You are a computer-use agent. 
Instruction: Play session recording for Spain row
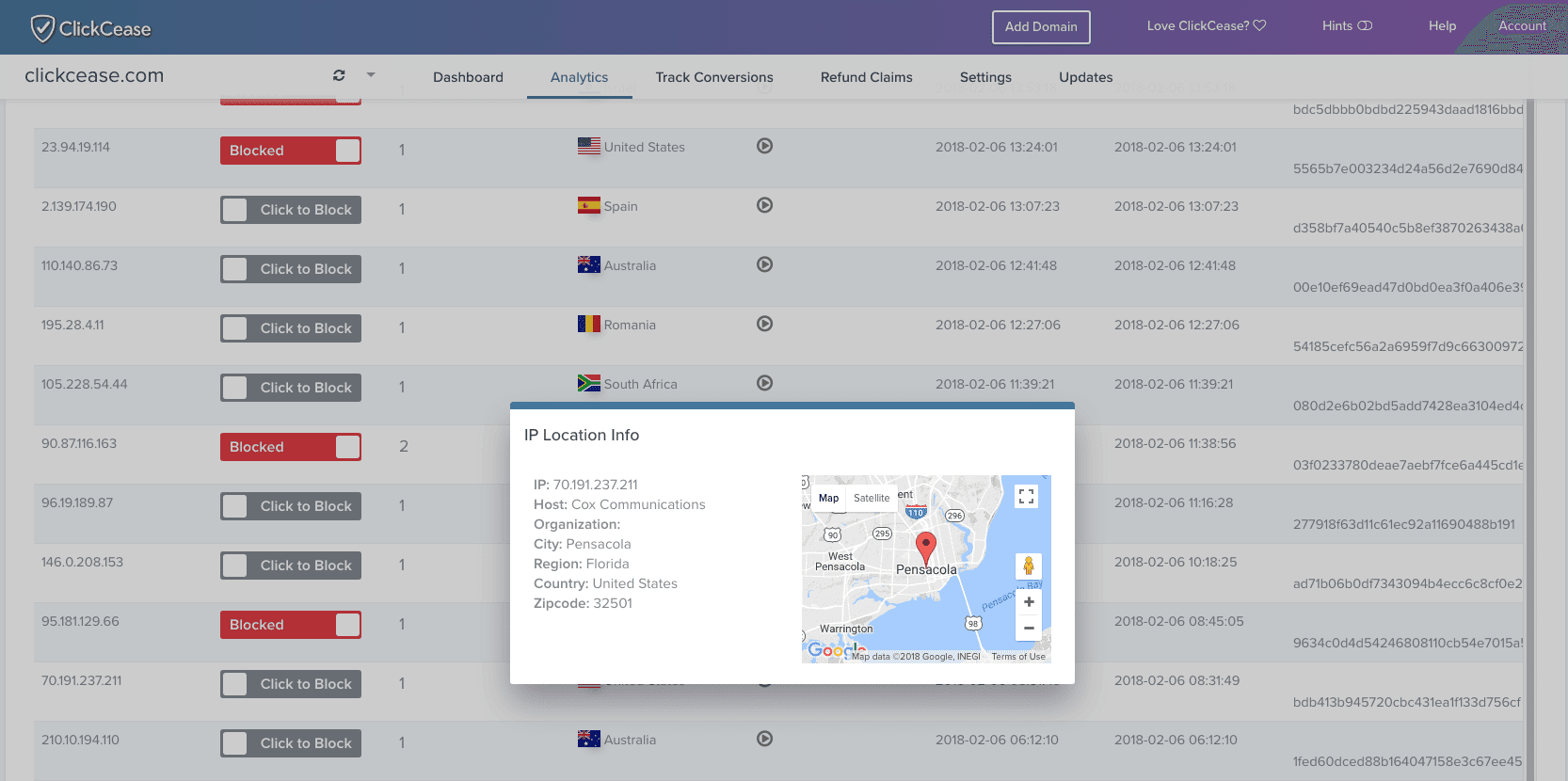click(764, 205)
